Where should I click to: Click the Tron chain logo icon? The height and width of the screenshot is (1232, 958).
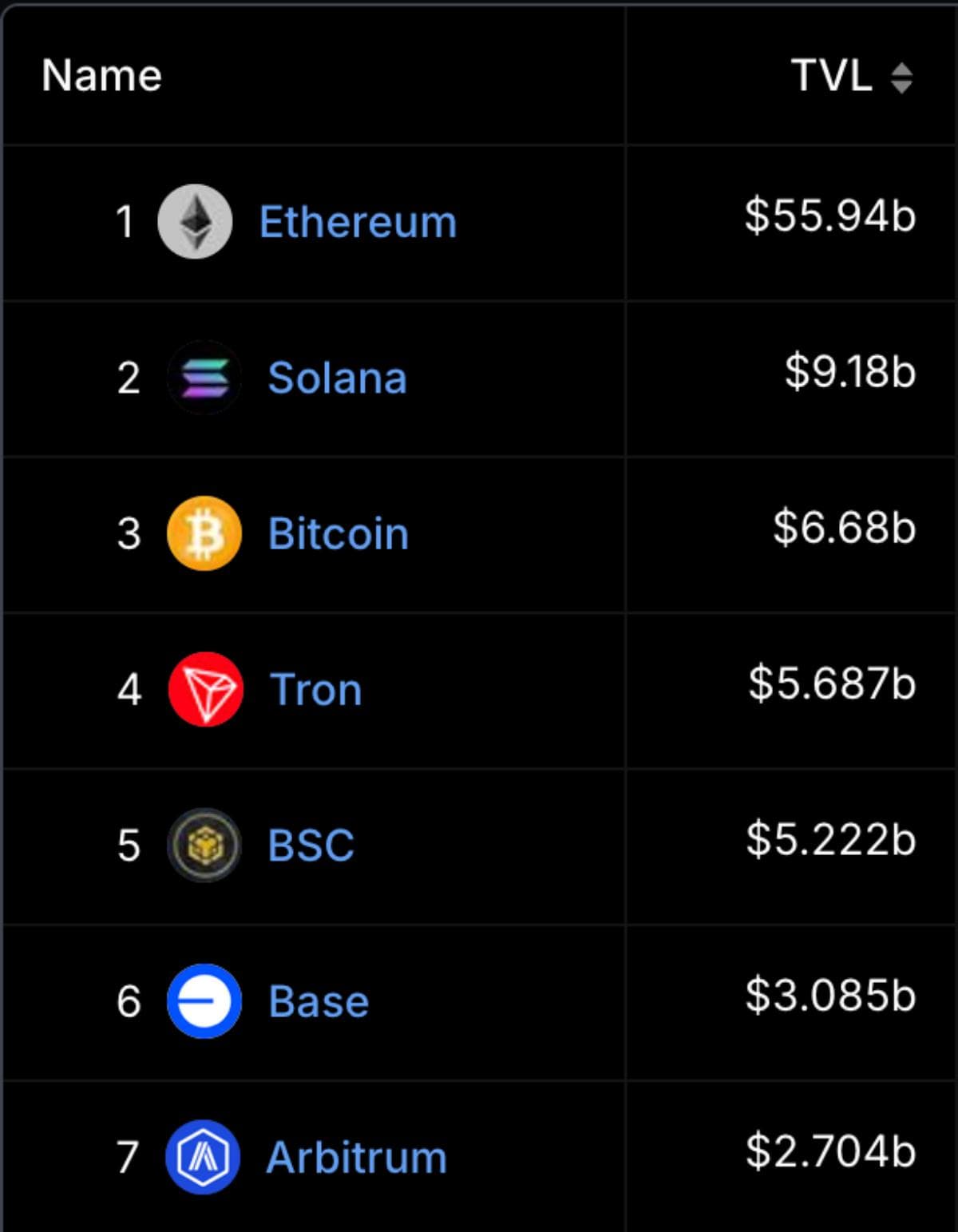click(205, 689)
